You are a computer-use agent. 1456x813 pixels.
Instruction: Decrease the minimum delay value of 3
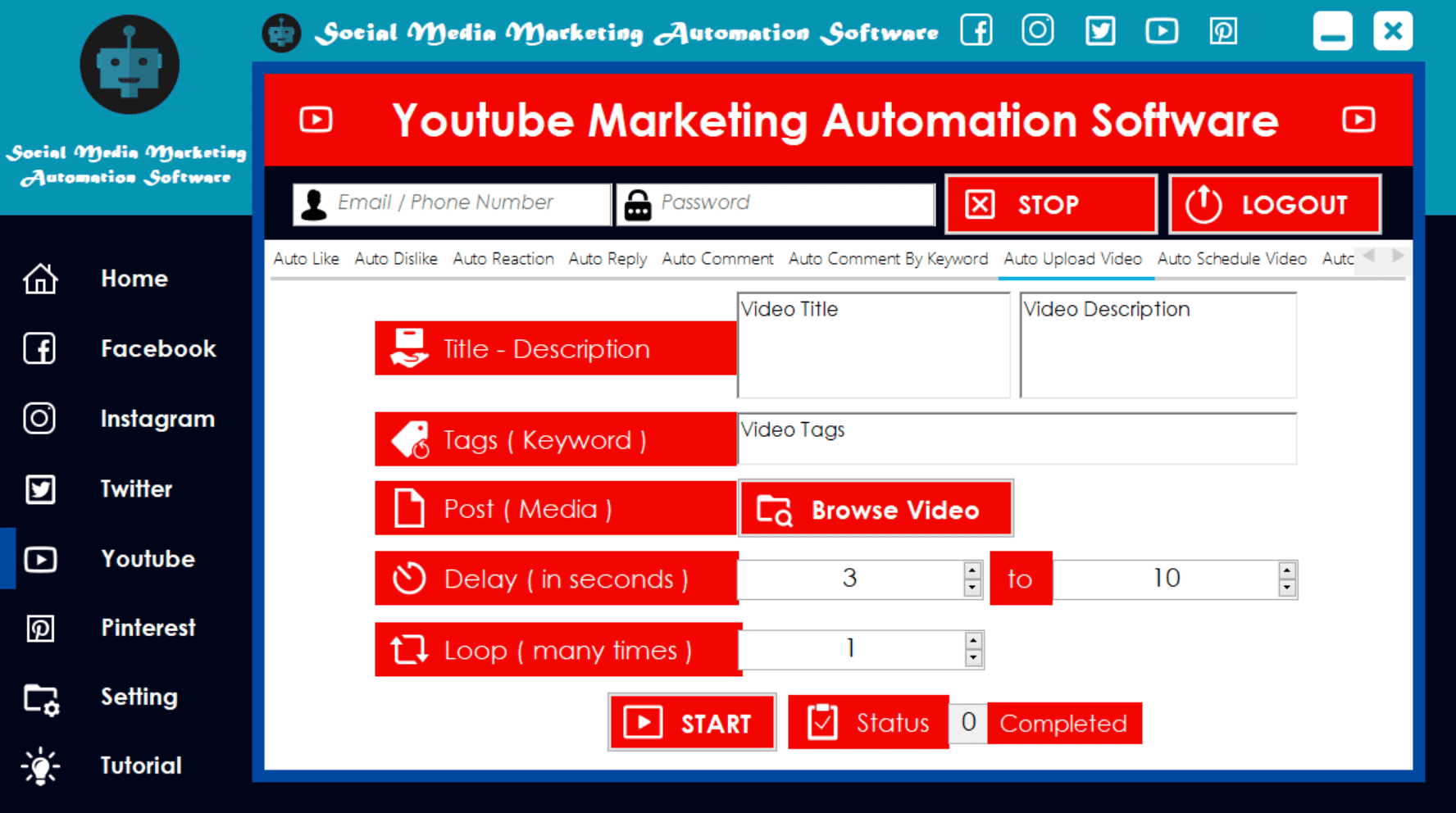coord(972,588)
